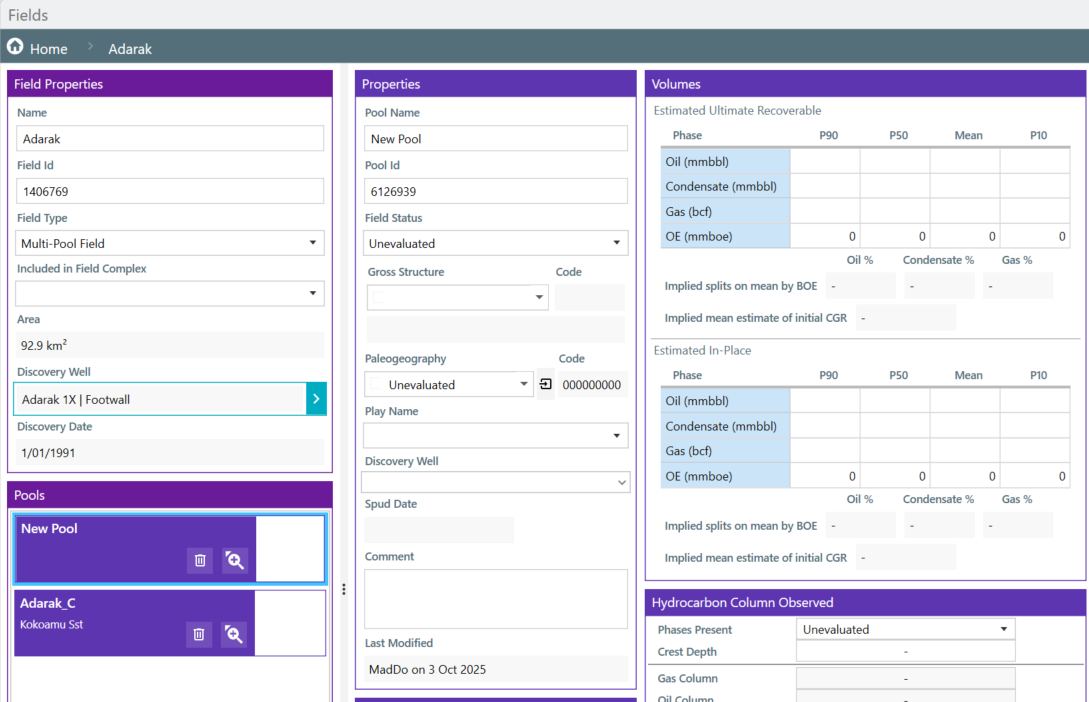
Task: Click the Comment text area
Action: [495, 599]
